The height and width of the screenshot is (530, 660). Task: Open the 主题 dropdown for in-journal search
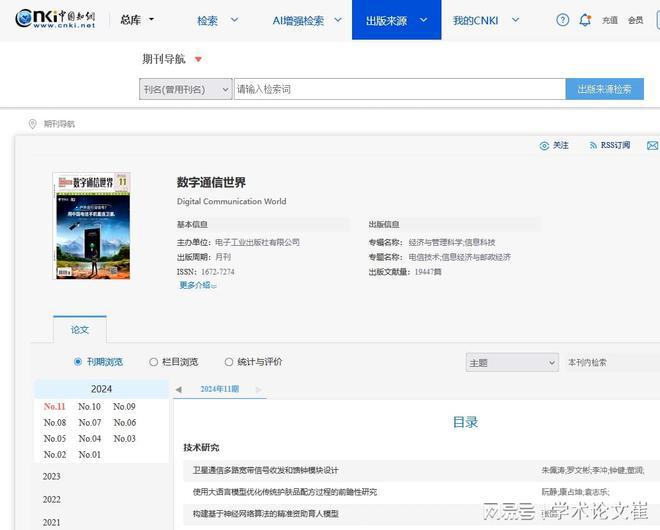click(x=512, y=362)
